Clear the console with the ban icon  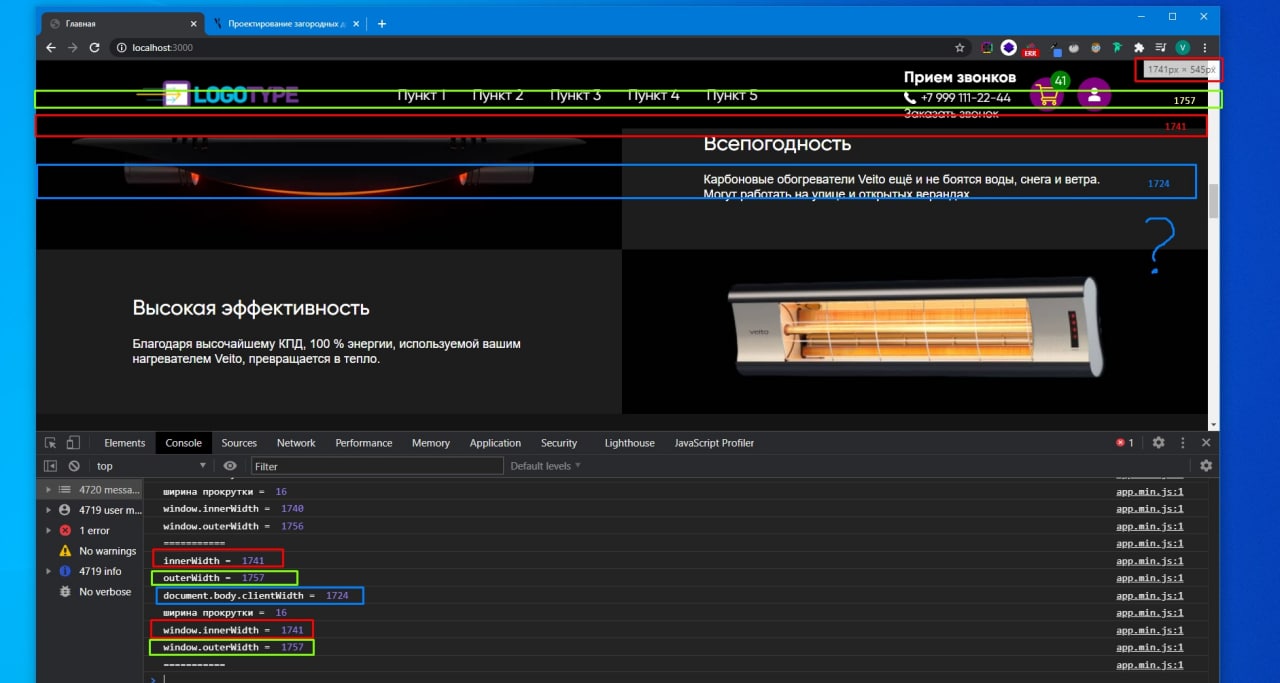(x=74, y=466)
